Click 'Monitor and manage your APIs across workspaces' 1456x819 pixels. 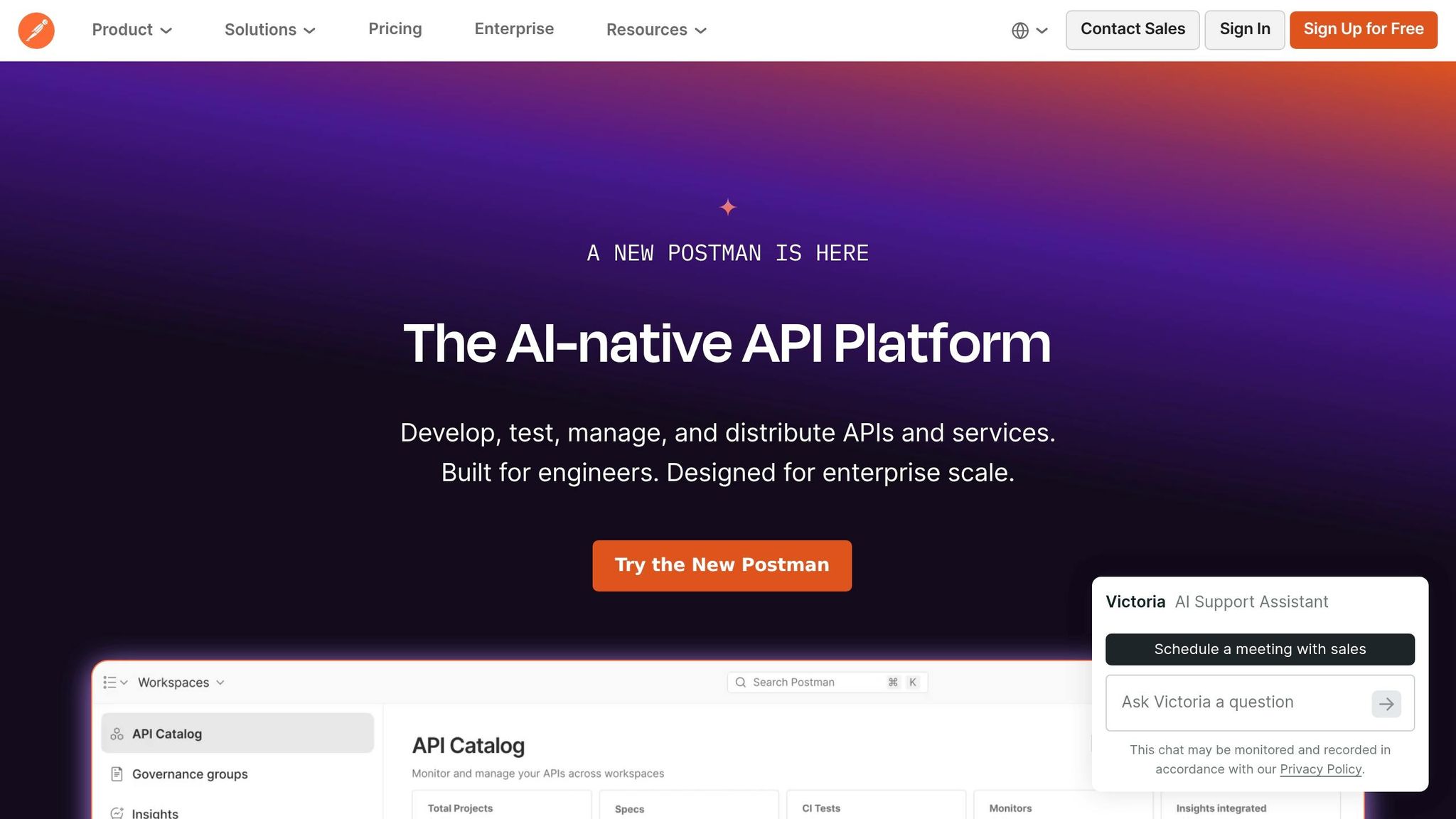pos(538,773)
